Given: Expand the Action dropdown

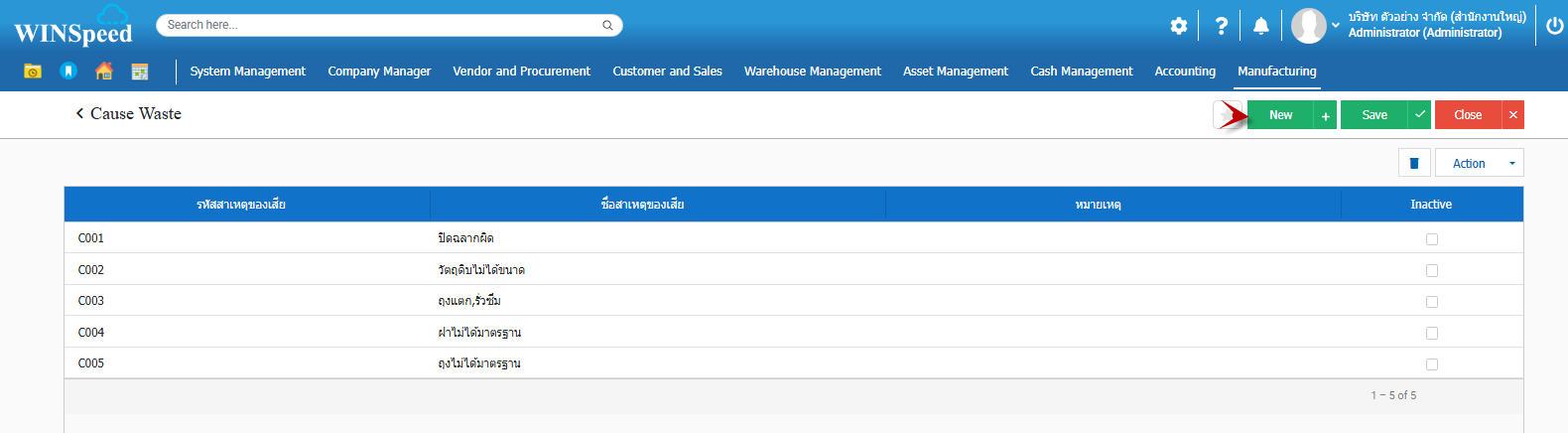Looking at the screenshot, I should point(1479,163).
